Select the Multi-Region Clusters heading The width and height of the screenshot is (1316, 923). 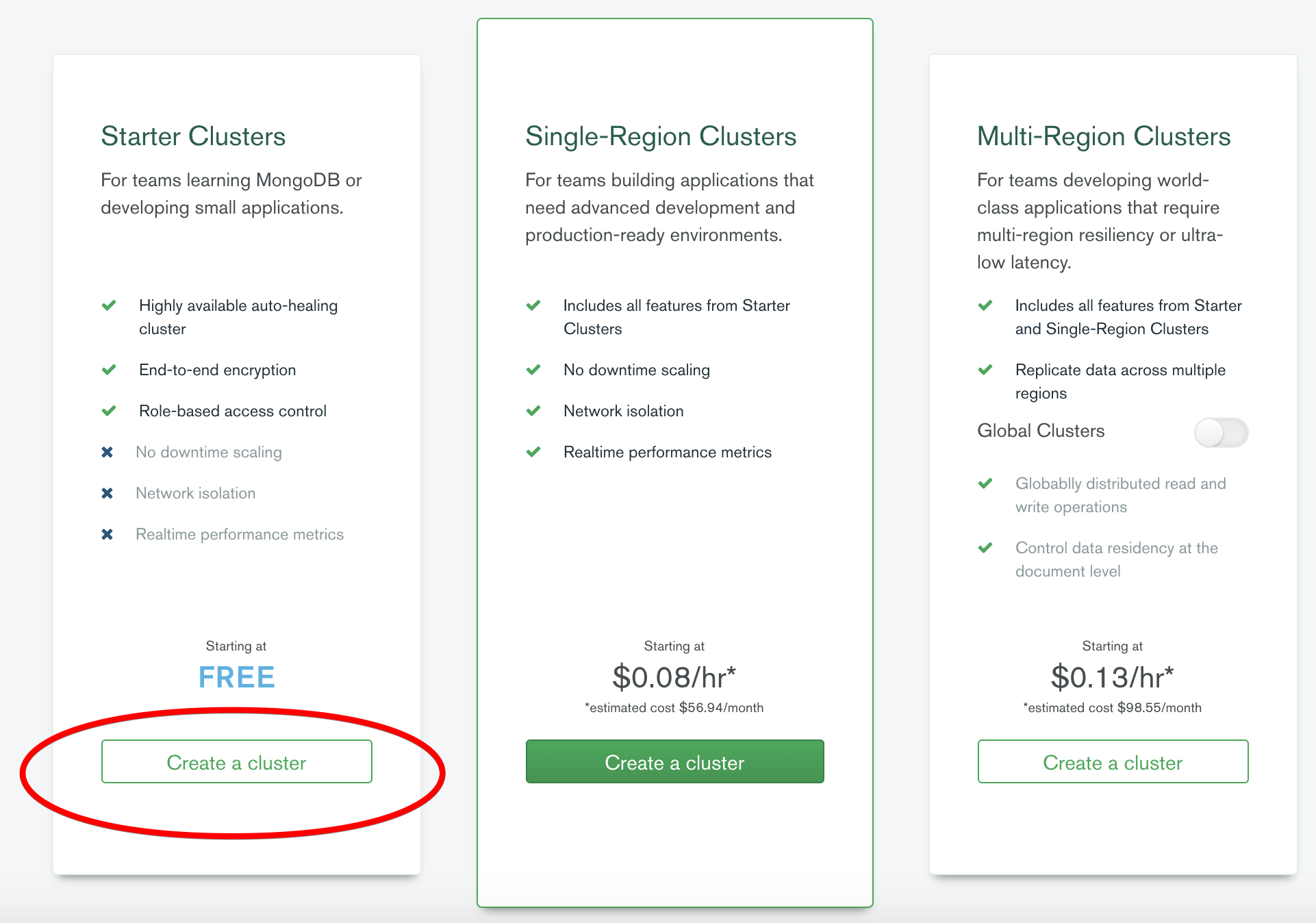click(x=1104, y=136)
